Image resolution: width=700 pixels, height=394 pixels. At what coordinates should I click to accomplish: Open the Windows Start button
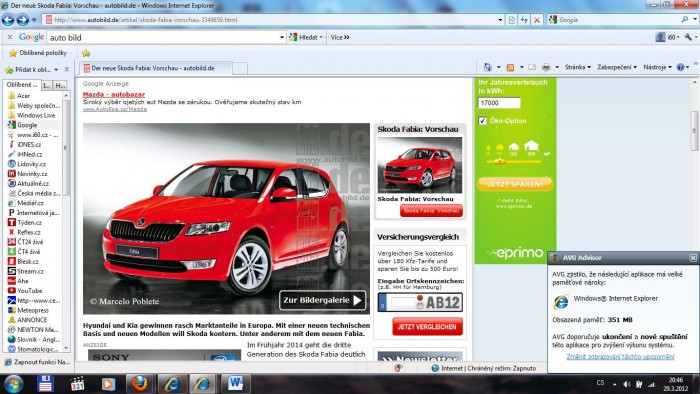pyautogui.click(x=14, y=384)
